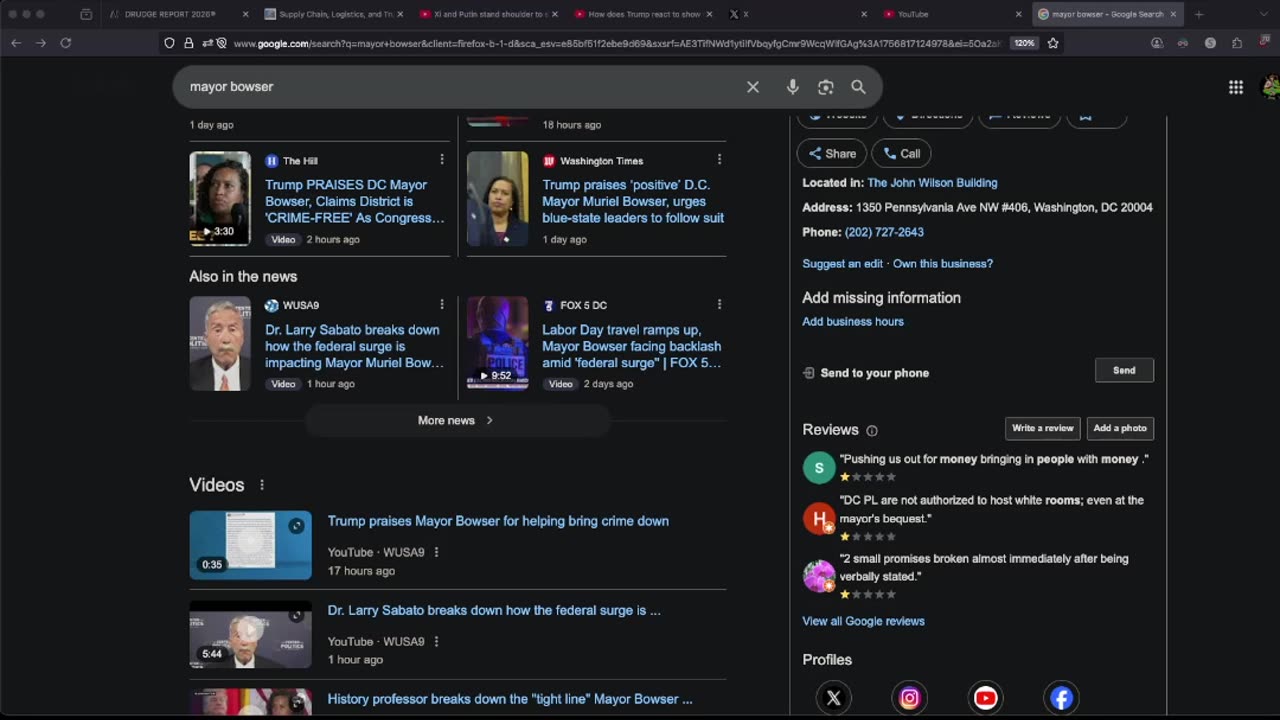Switch to Supply Chain, Logistics tab
This screenshot has height=720, width=1280.
(x=334, y=14)
